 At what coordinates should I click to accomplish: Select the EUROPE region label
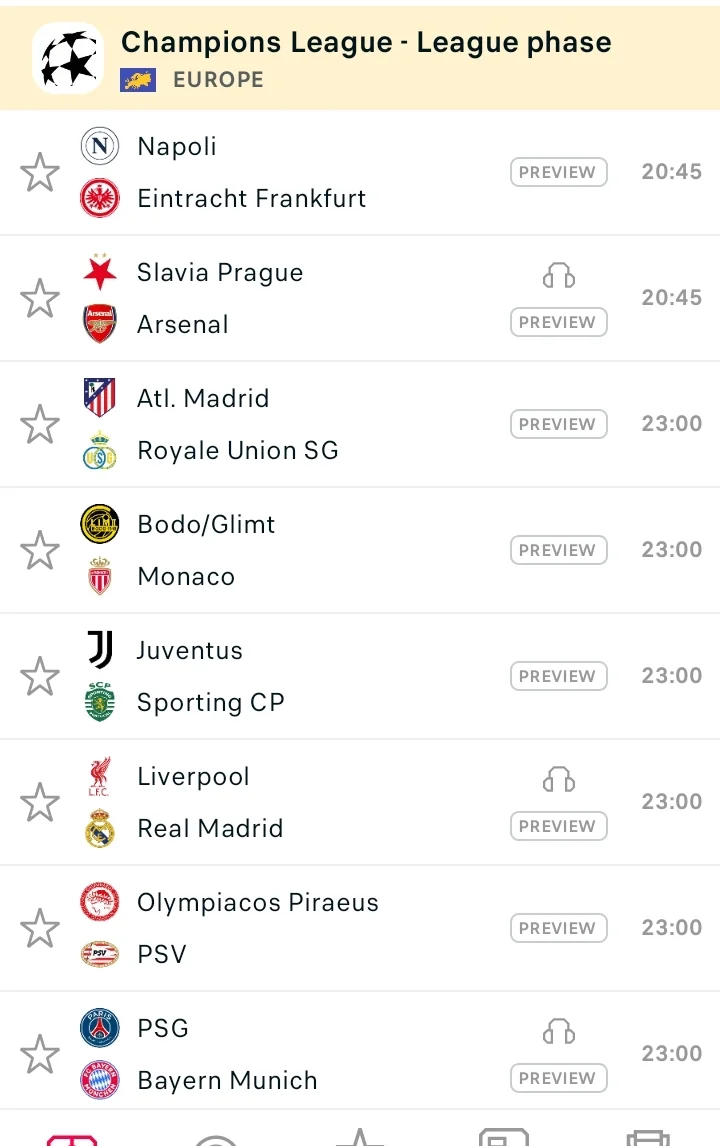pyautogui.click(x=218, y=80)
